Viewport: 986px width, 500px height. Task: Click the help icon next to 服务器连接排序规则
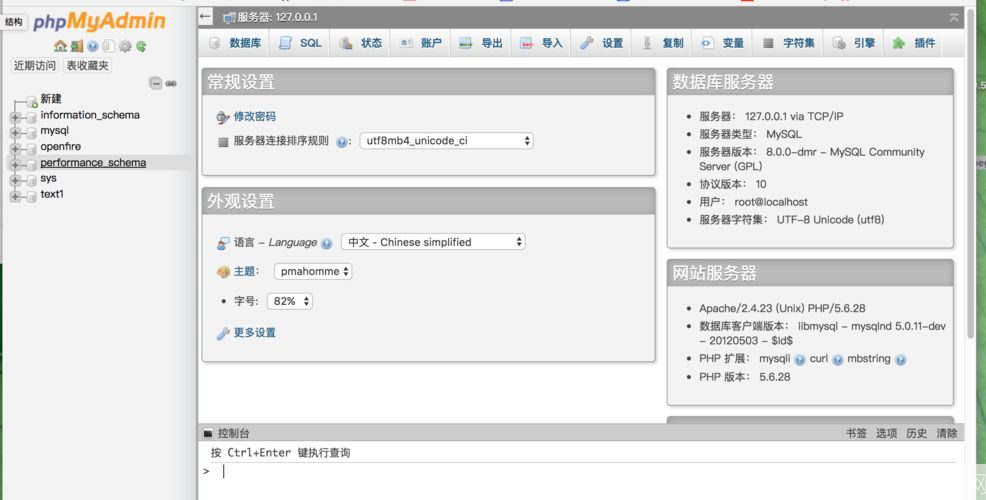341,142
